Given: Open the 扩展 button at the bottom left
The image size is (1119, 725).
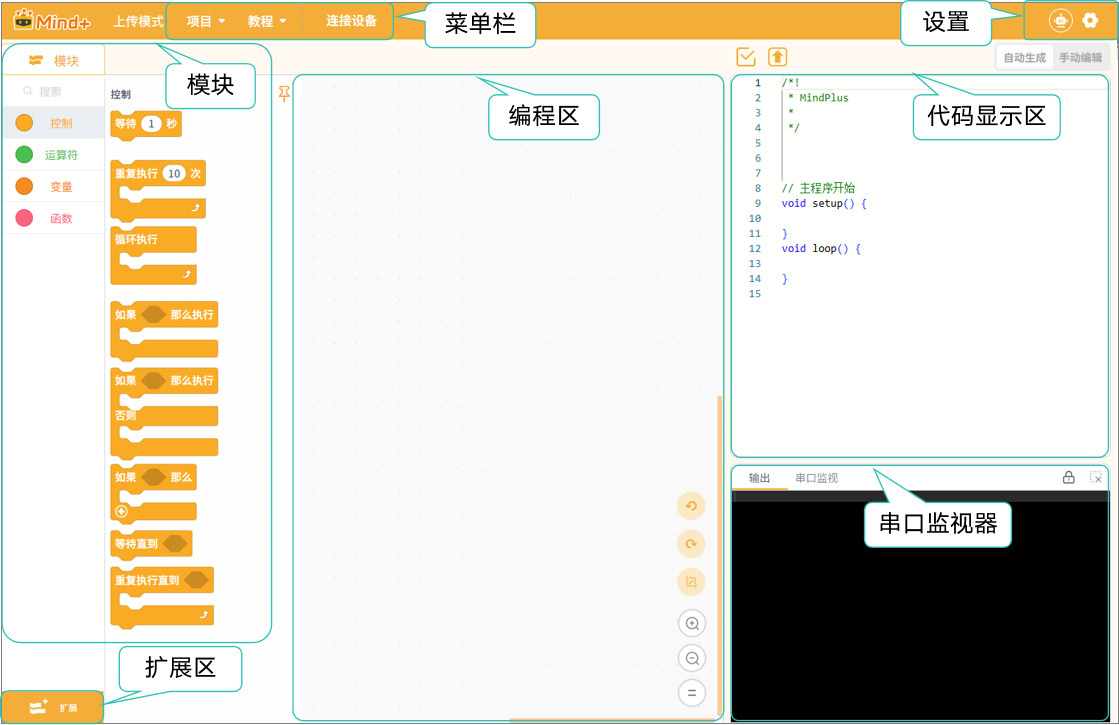Looking at the screenshot, I should pos(52,707).
